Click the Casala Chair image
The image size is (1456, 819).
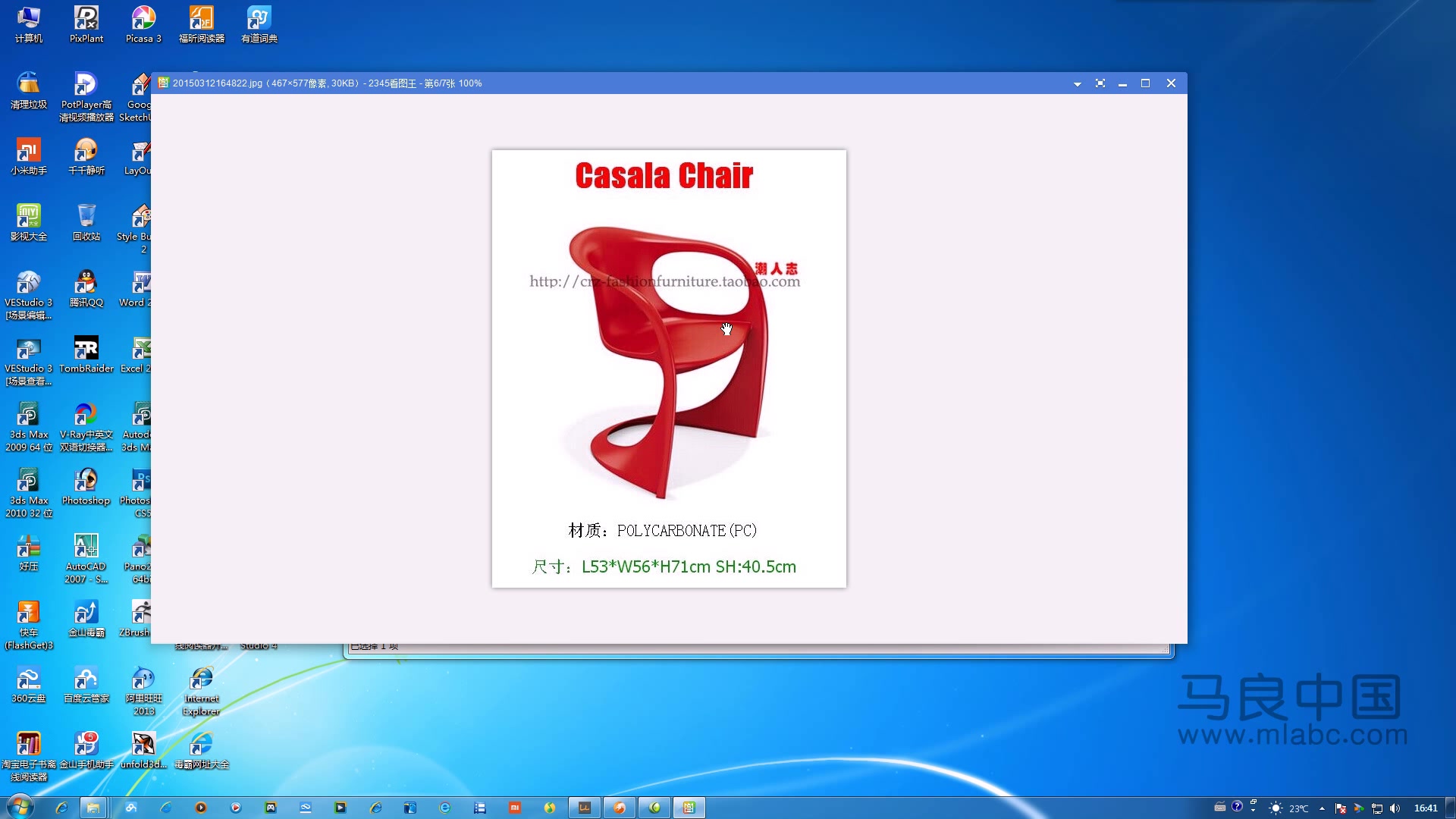pos(668,369)
